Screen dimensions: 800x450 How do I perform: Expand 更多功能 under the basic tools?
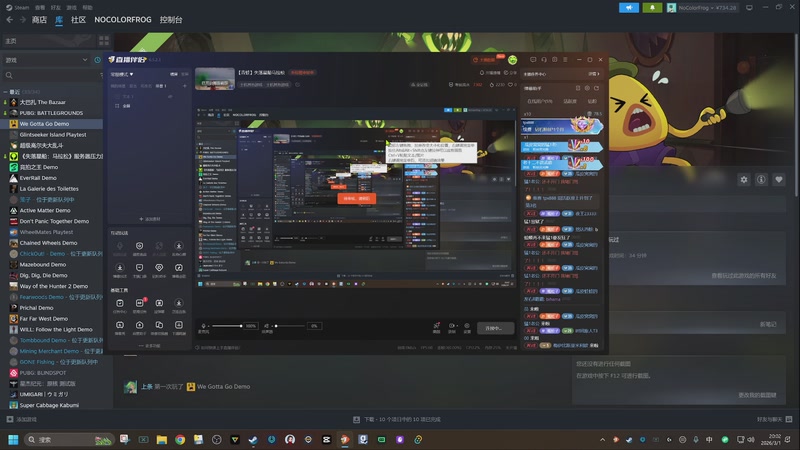coord(149,345)
